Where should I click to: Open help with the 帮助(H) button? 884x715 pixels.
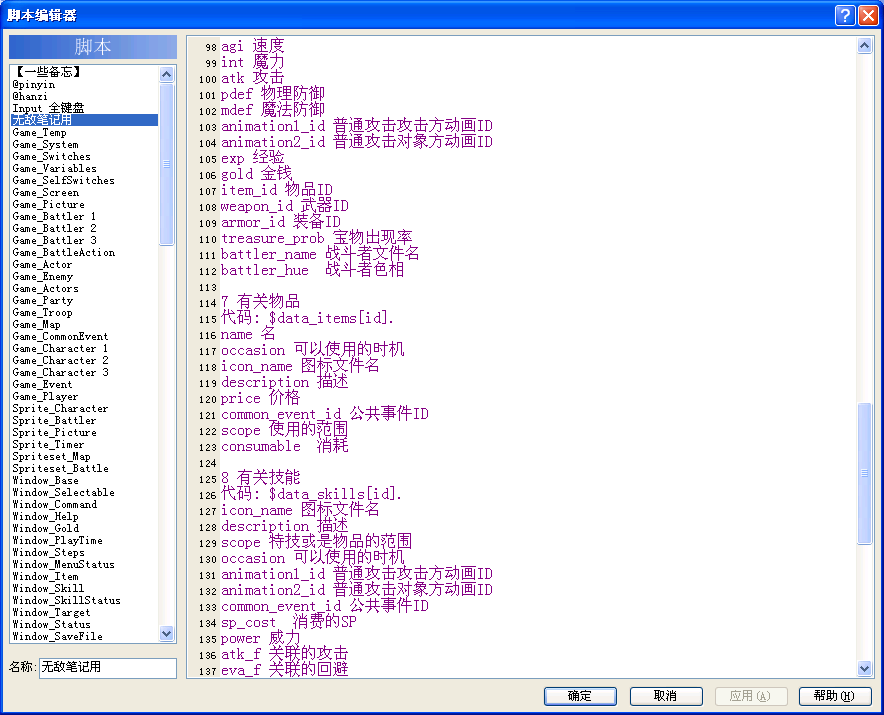tap(835, 696)
